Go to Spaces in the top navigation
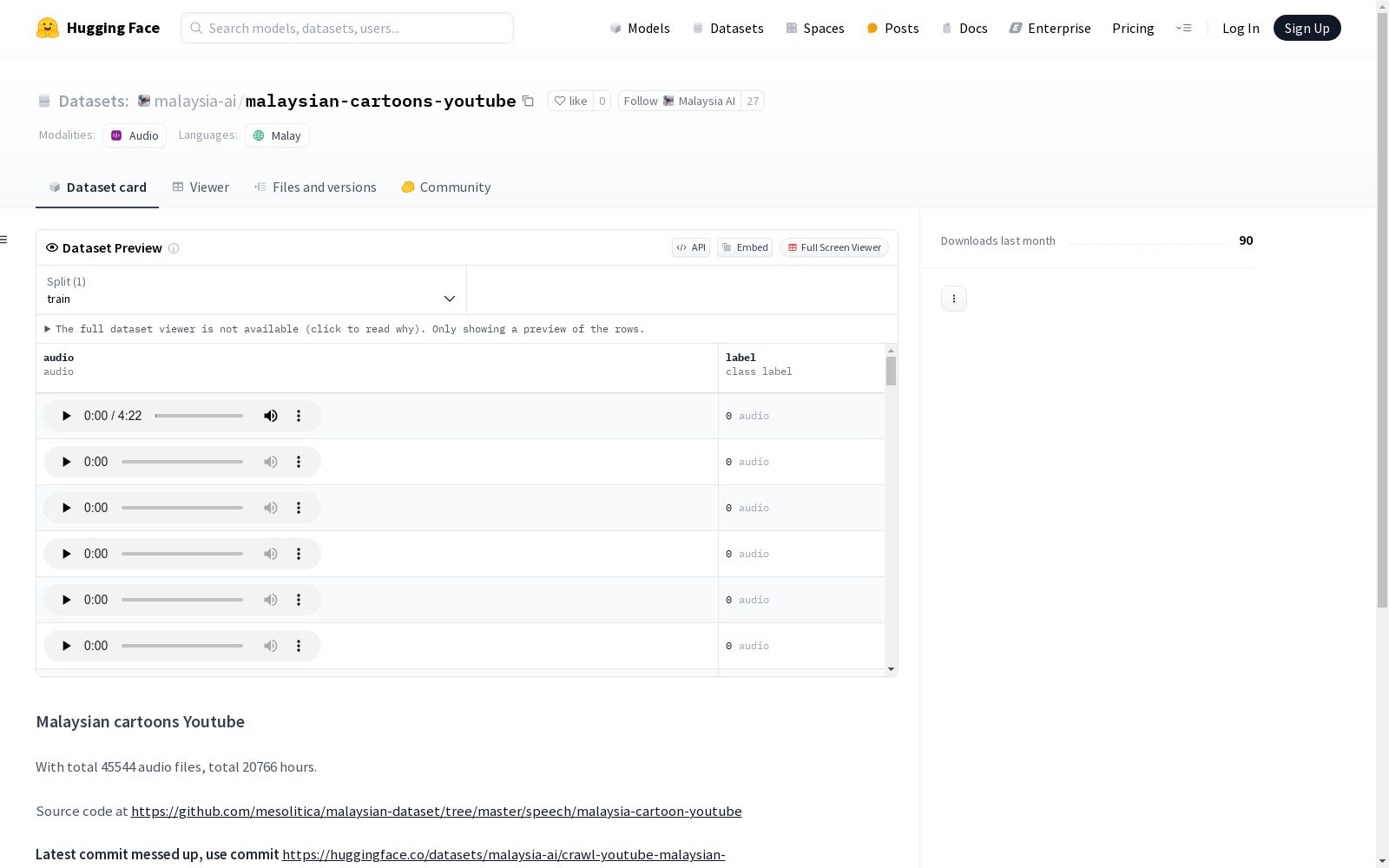 (814, 28)
